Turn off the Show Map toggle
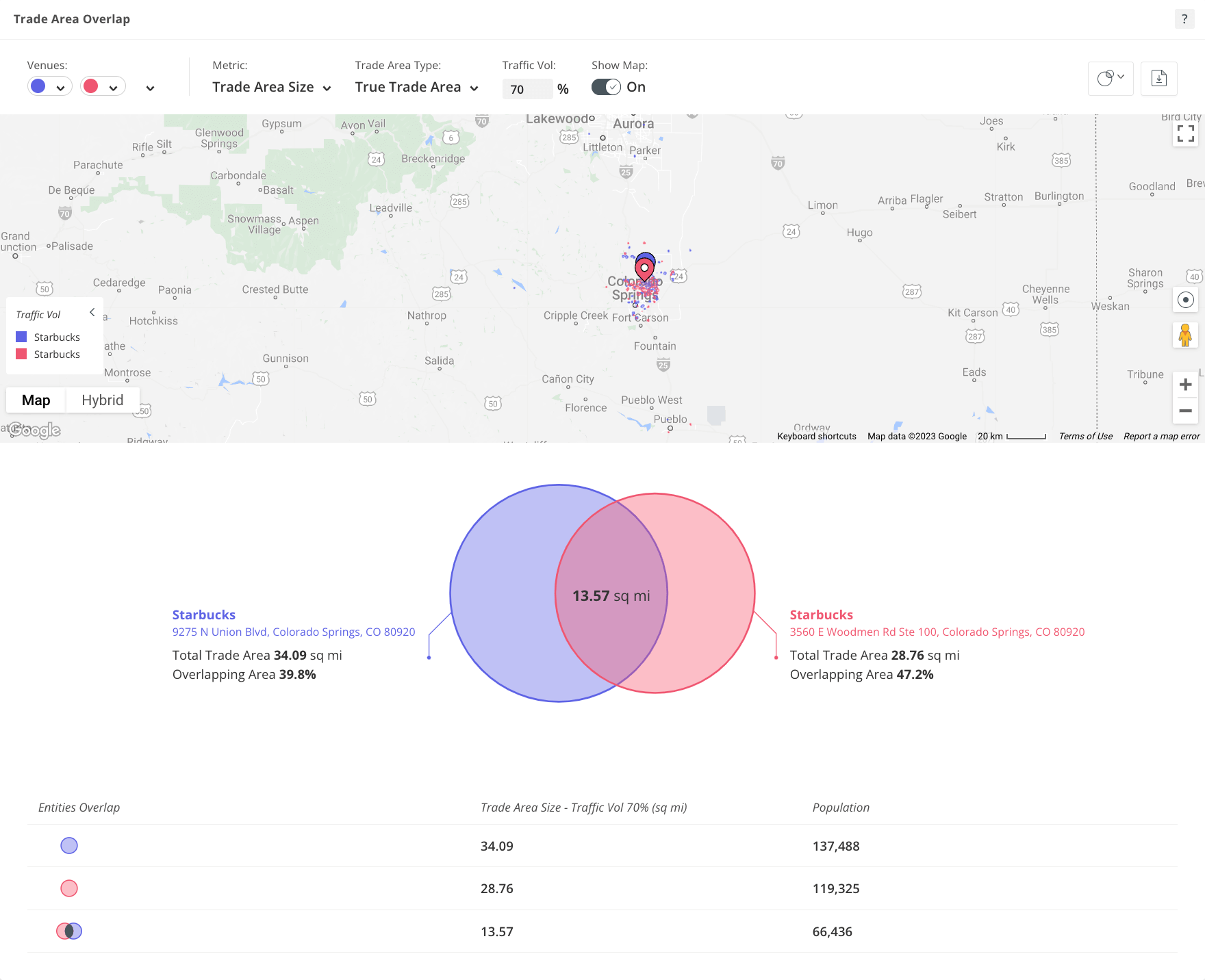1205x980 pixels. 605,87
